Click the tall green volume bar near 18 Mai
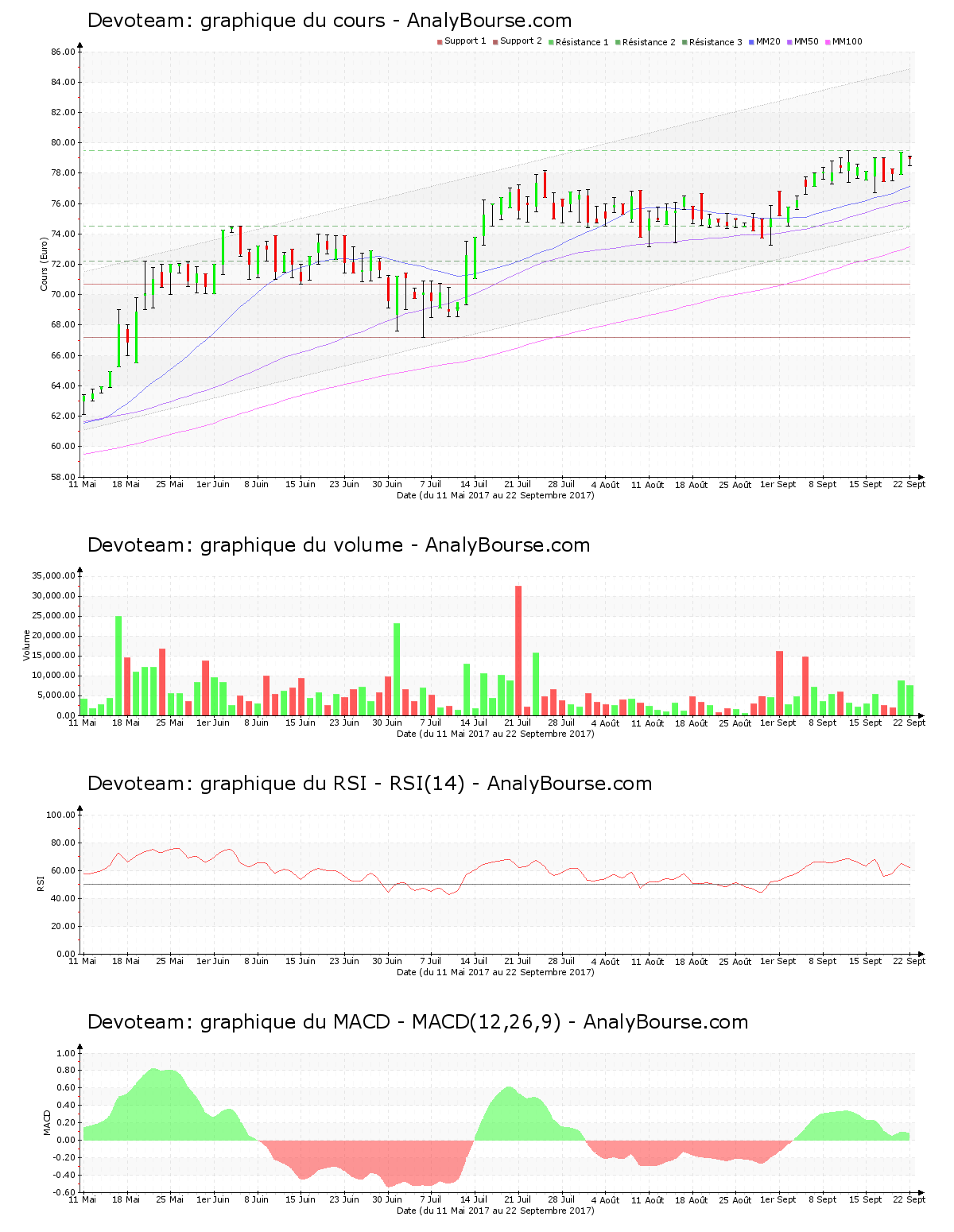Screen dimensions: 954x1232 [x=118, y=665]
